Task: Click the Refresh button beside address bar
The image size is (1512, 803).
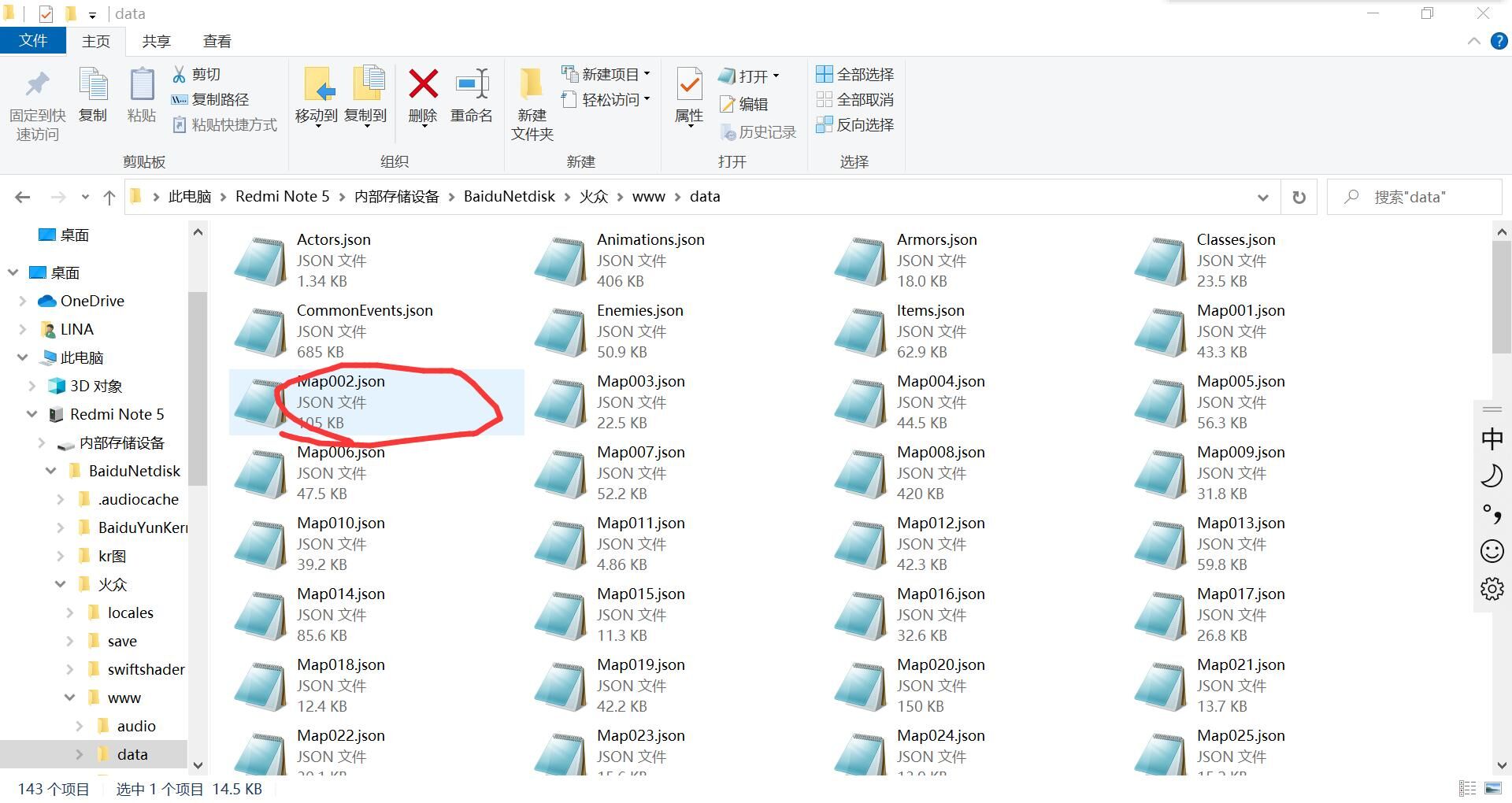Action: pos(1299,197)
